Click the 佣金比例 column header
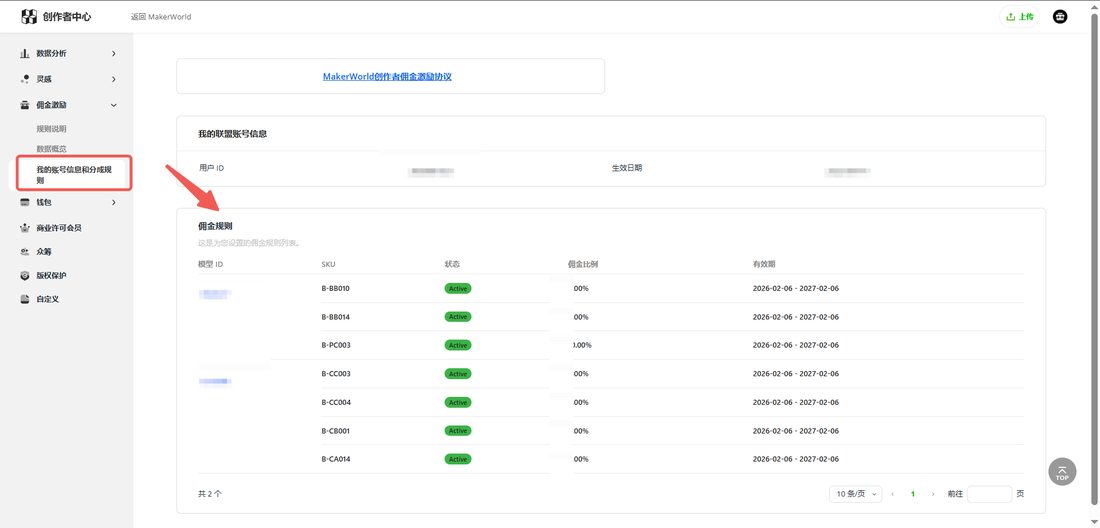Screen dimensions: 1100x528 582,264
